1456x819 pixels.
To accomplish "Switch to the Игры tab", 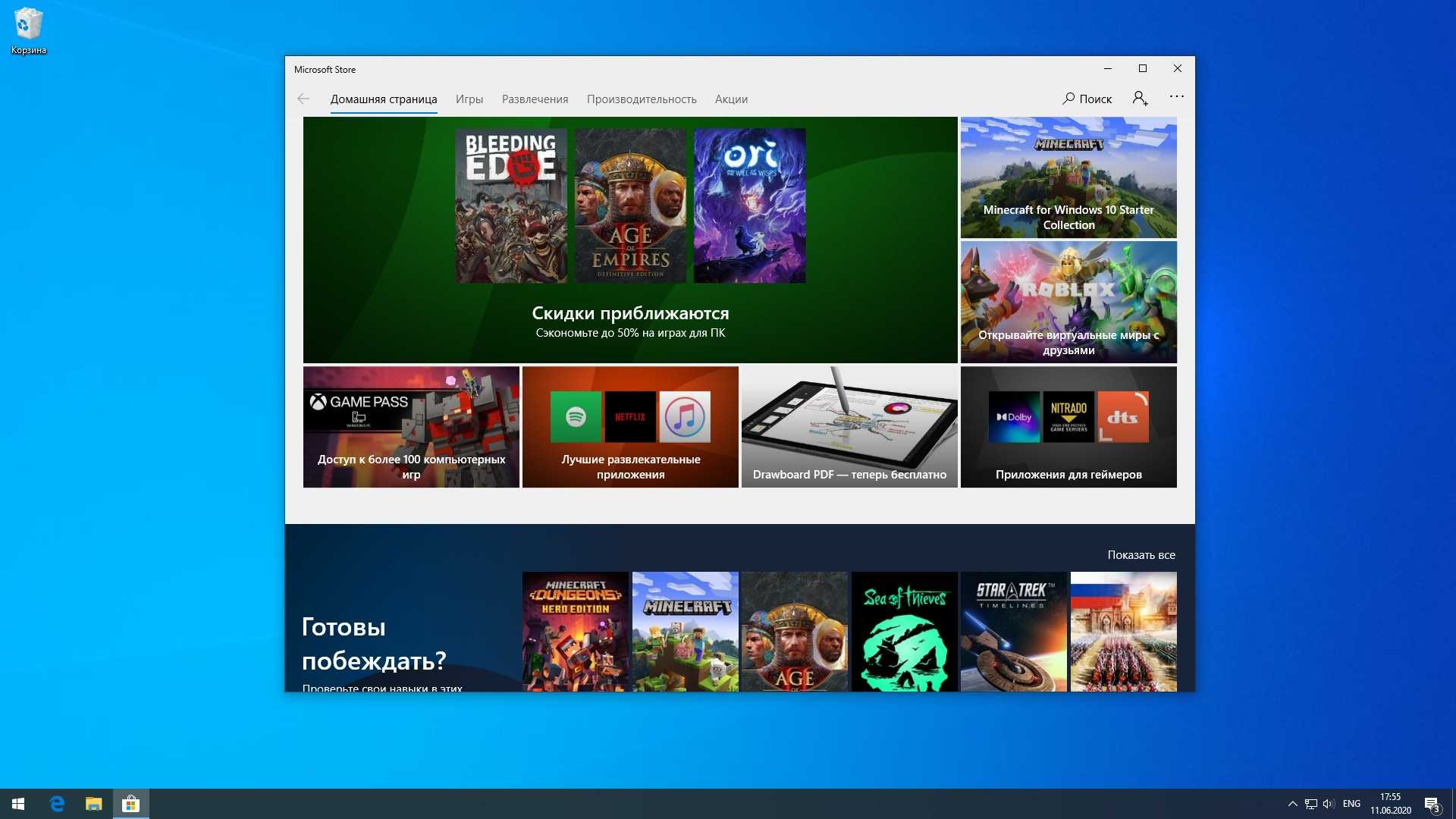I will coord(469,99).
